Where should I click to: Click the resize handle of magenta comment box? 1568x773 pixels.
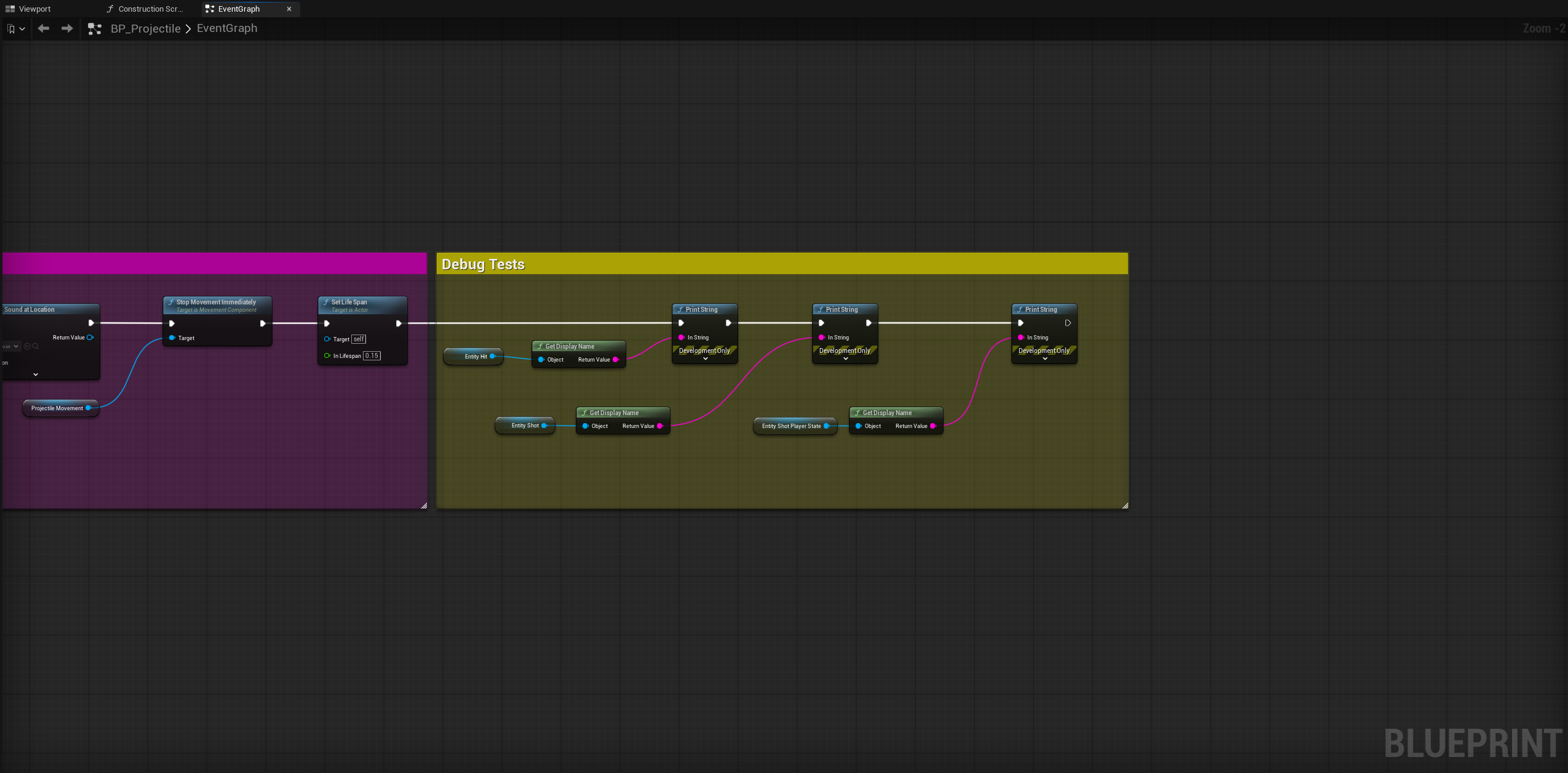(x=424, y=505)
